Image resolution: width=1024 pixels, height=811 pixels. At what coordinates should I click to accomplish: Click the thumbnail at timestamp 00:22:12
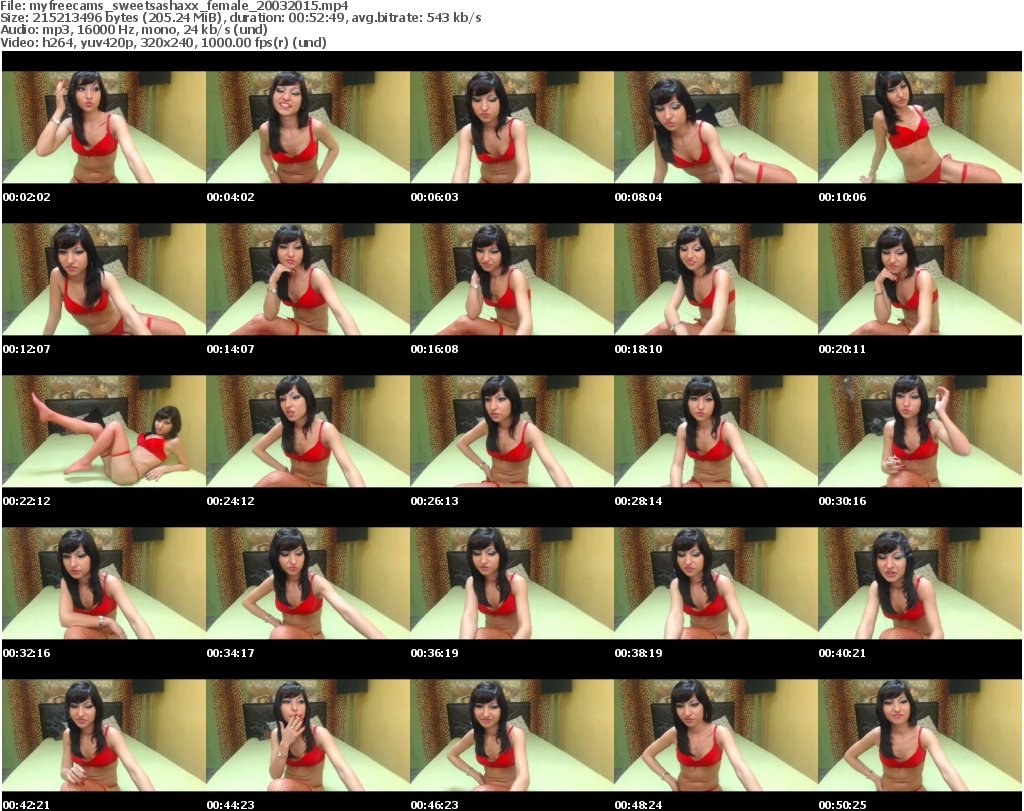click(104, 431)
